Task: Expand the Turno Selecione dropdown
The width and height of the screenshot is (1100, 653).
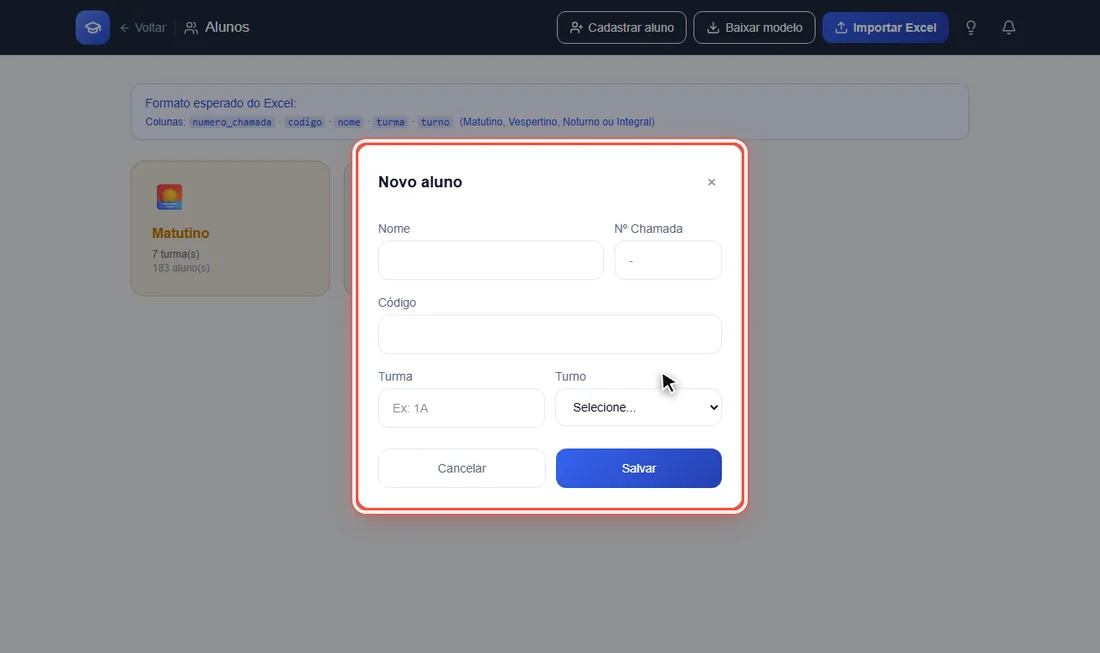Action: pyautogui.click(x=638, y=408)
